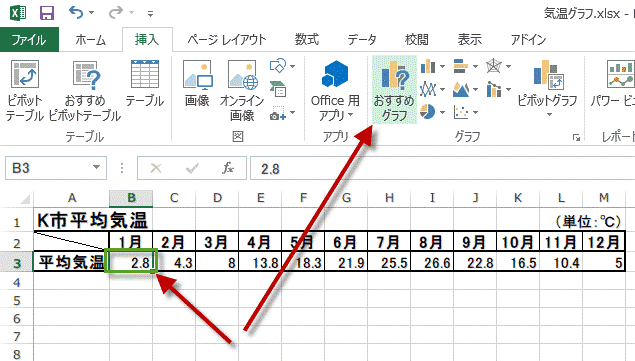Screen dimensions: 635x361
Task: Click the Insert Function fx button
Action: click(x=228, y=168)
